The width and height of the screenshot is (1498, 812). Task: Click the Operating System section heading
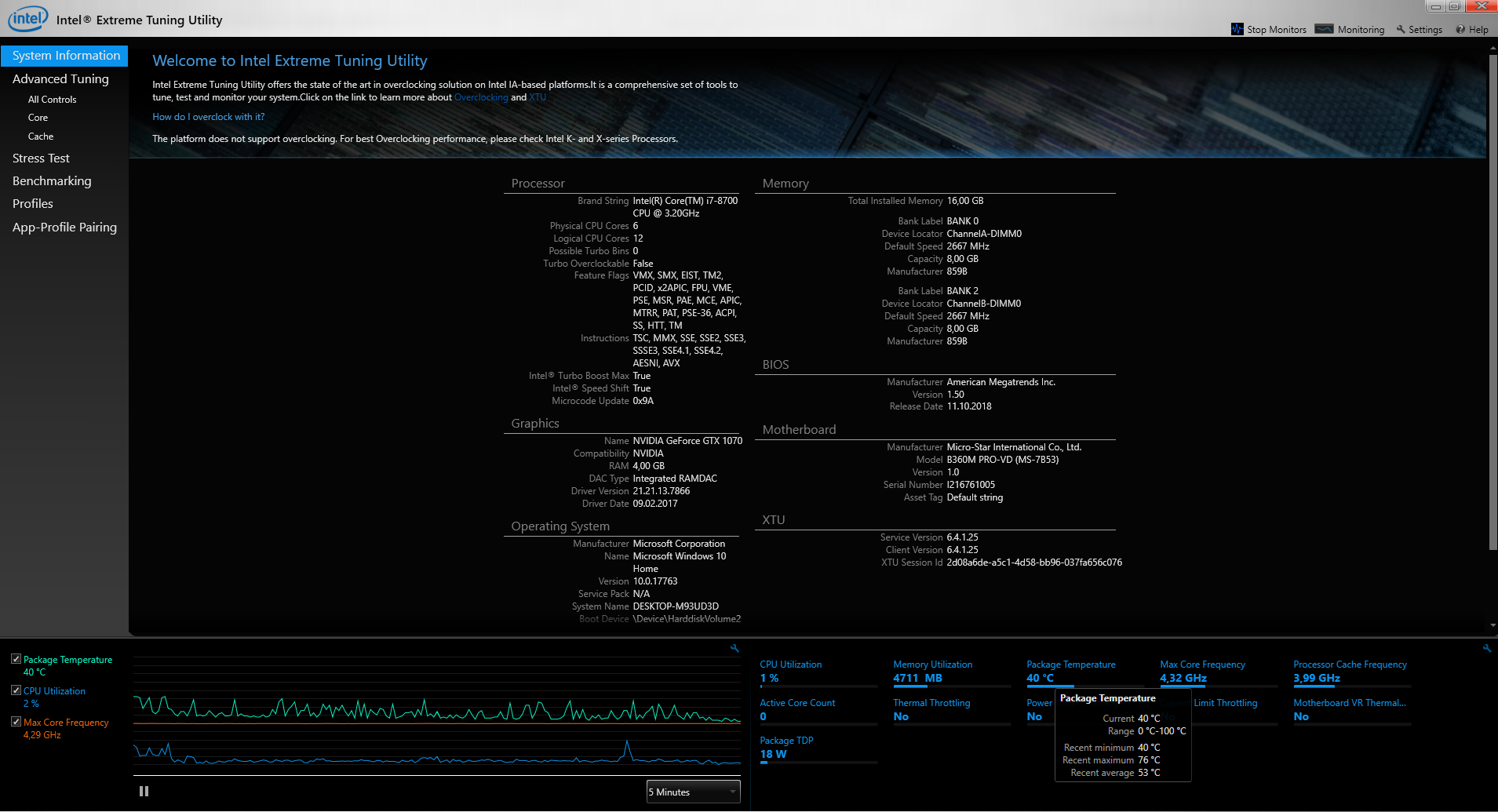(x=560, y=526)
